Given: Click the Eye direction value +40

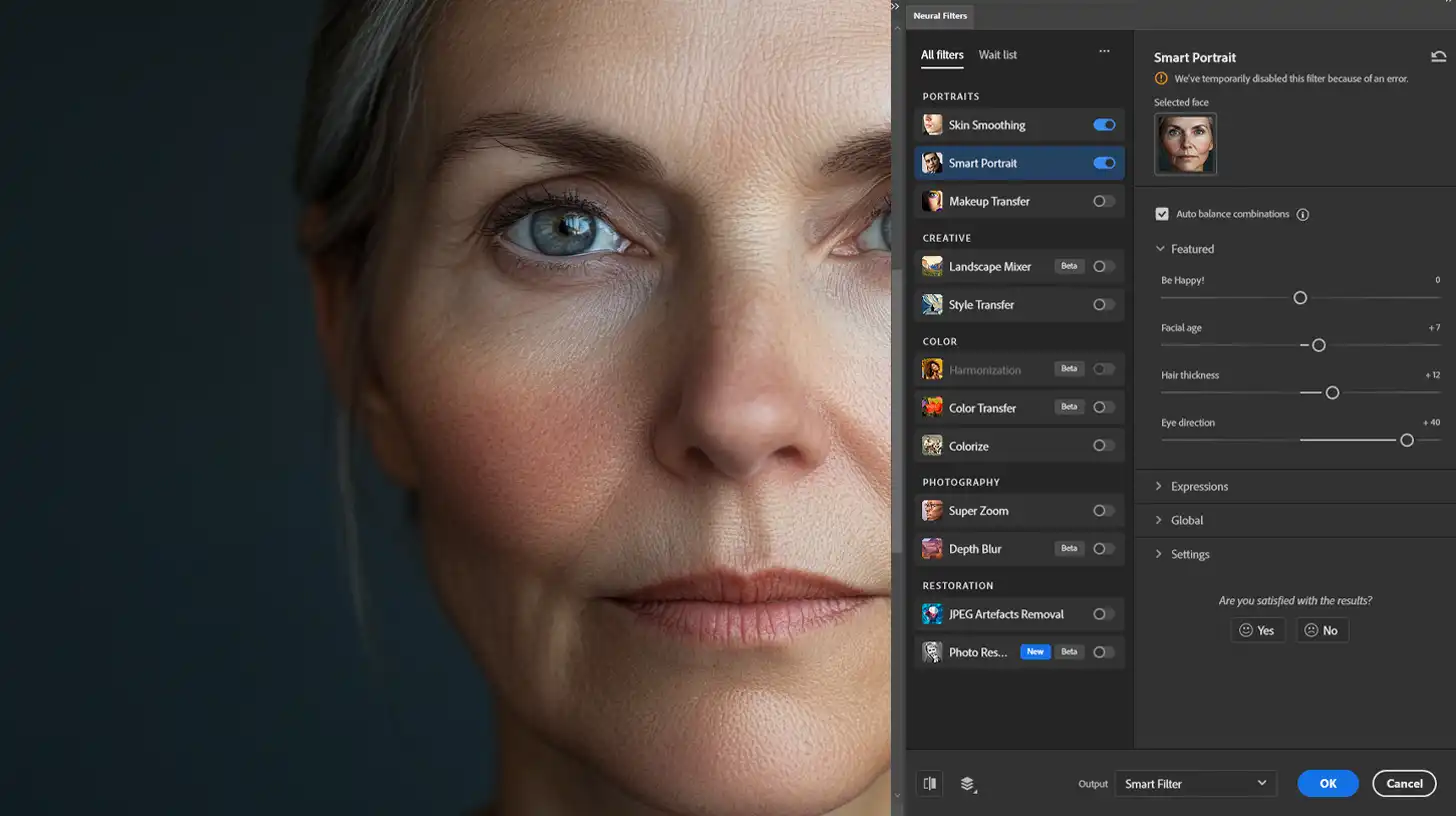Looking at the screenshot, I should tap(1431, 423).
